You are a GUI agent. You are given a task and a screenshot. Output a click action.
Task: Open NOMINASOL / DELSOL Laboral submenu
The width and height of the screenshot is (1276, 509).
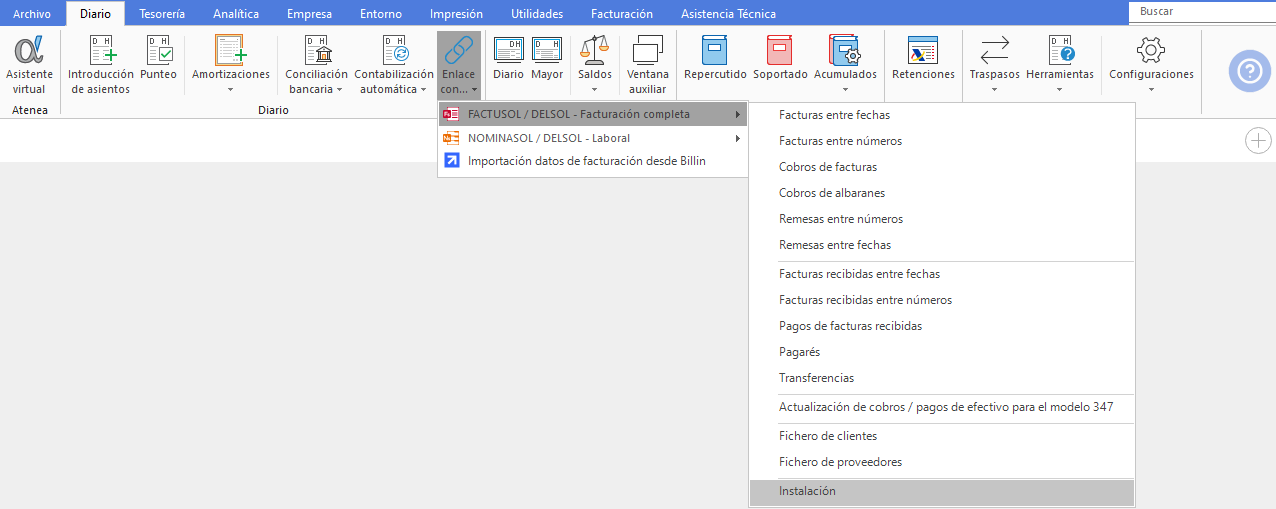click(x=593, y=138)
